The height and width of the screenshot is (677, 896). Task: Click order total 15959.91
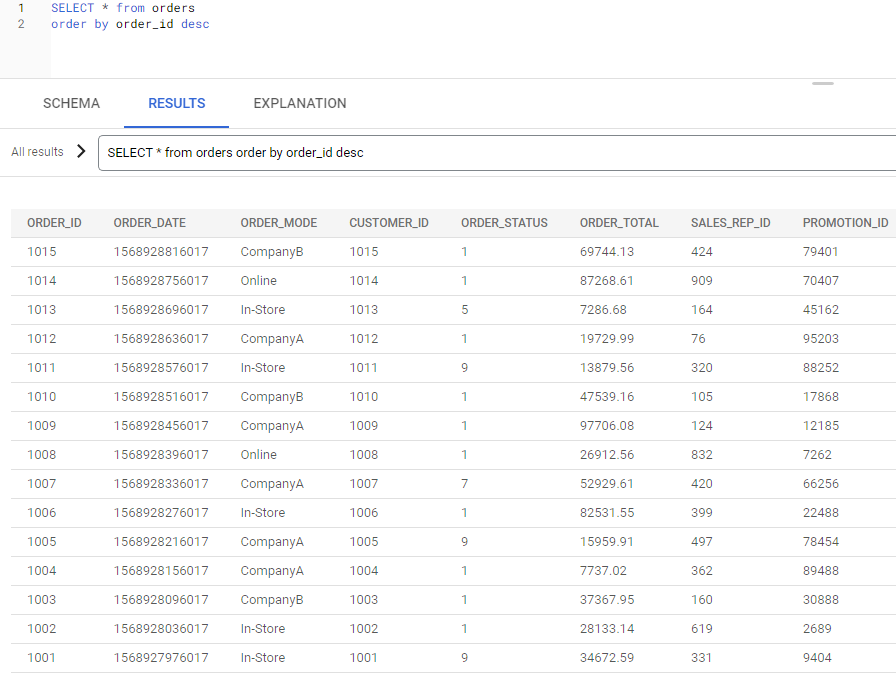pos(607,542)
